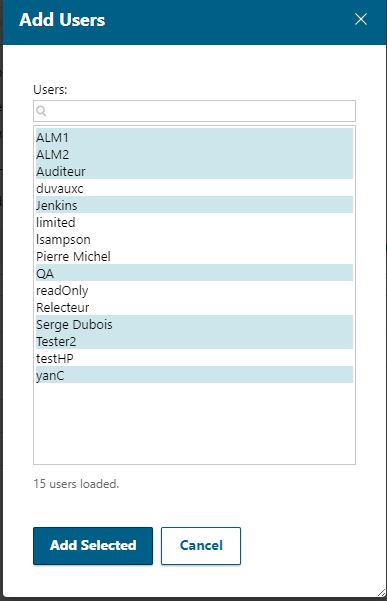Image resolution: width=387 pixels, height=601 pixels.
Task: Select the readOnly user
Action: 194,290
